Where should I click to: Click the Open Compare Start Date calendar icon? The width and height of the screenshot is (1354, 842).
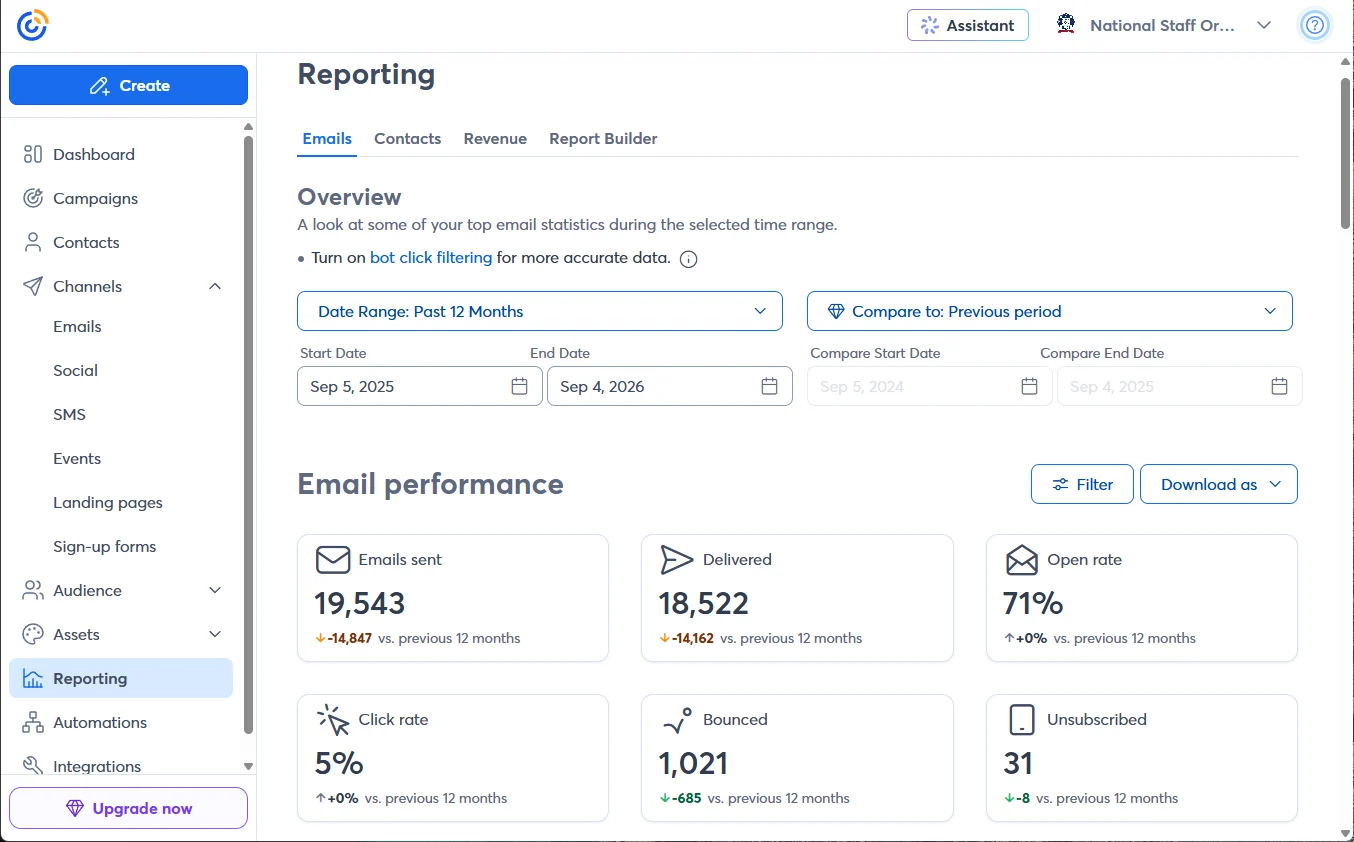click(x=1029, y=386)
